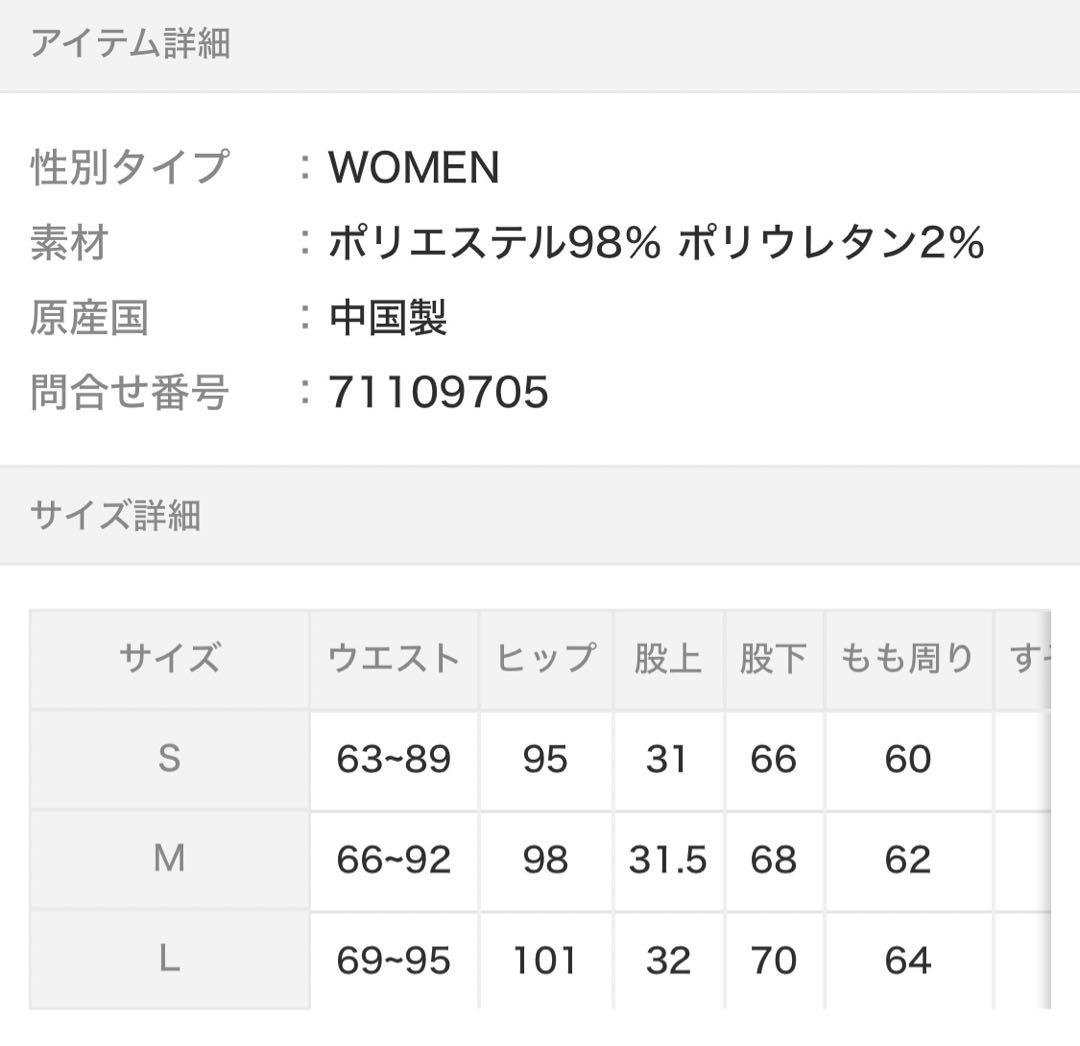Click the material text ポリエステル98% ポリウレタン2%
1080x1046 pixels.
pyautogui.click(x=656, y=243)
